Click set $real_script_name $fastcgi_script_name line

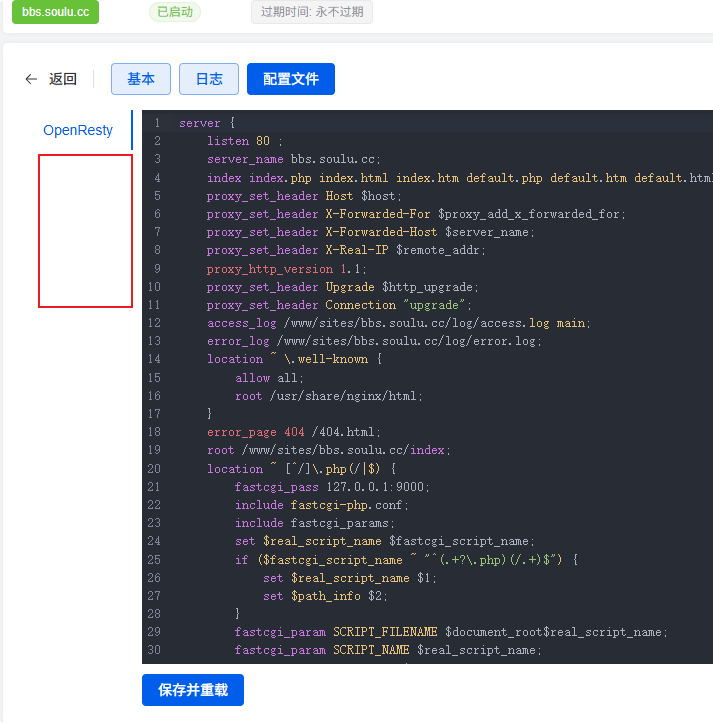click(x=385, y=541)
